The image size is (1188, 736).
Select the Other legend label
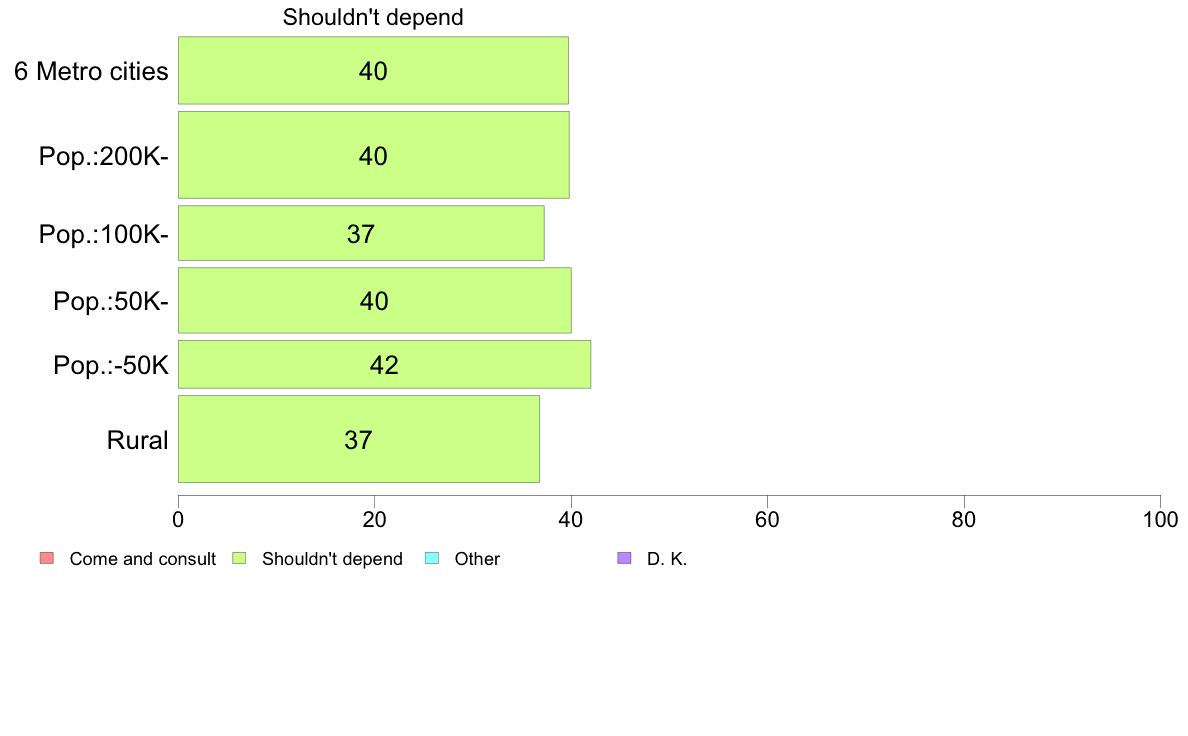[x=477, y=559]
